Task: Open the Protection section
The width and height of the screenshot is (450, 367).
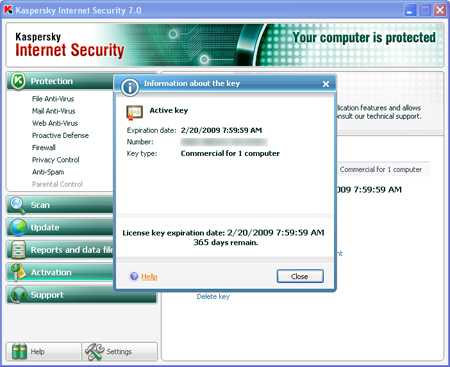Action: click(x=60, y=81)
